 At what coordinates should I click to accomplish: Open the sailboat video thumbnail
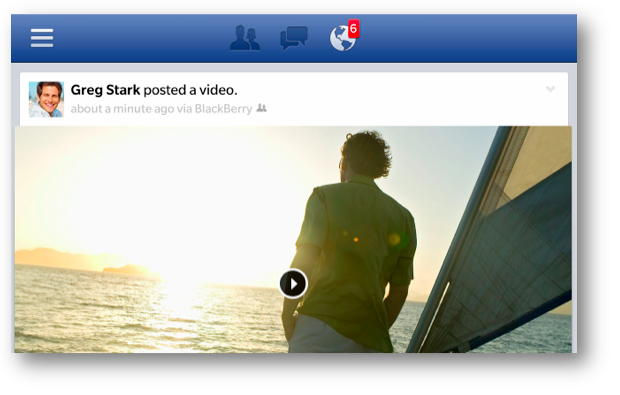(x=293, y=239)
